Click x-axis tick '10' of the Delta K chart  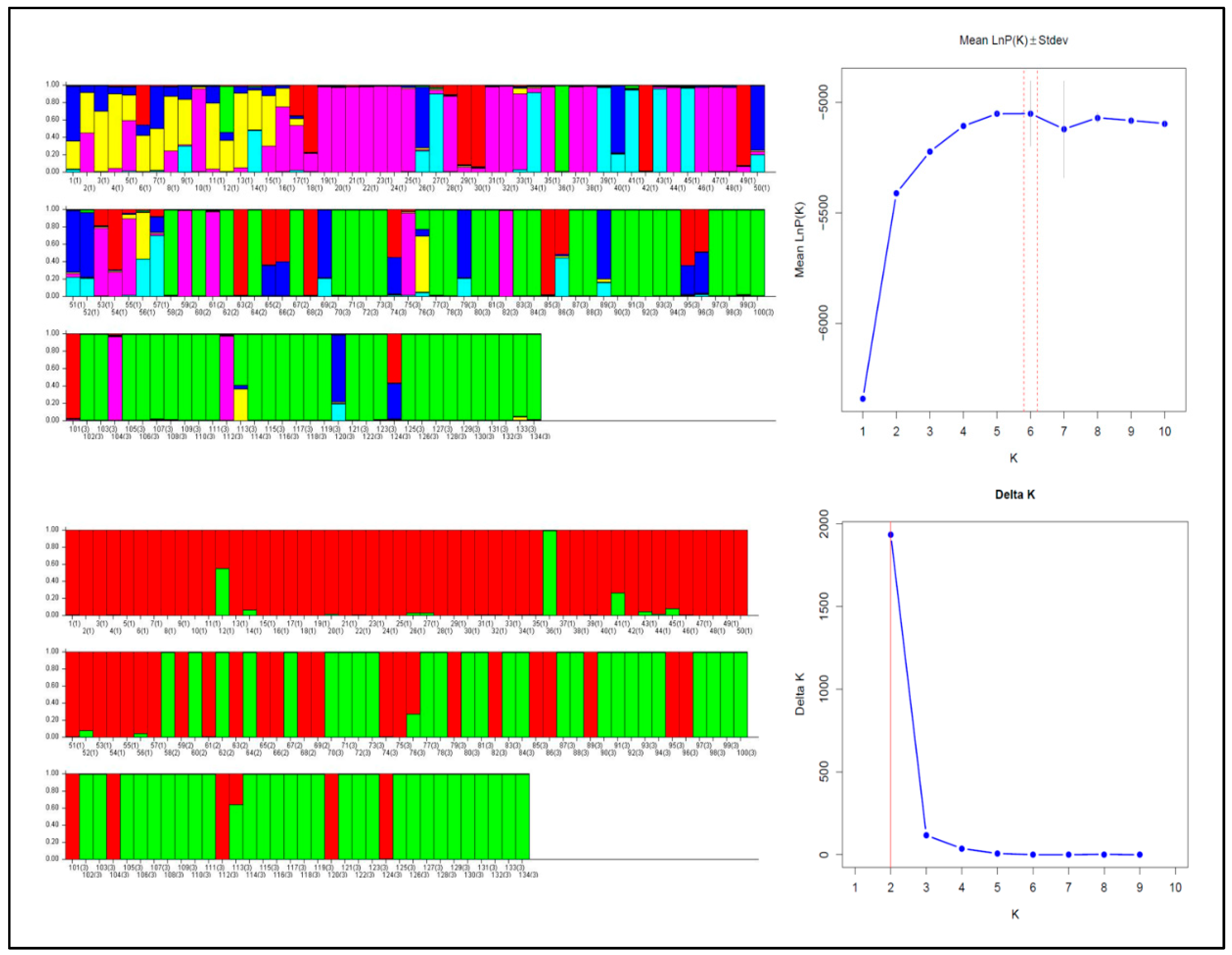click(1175, 888)
